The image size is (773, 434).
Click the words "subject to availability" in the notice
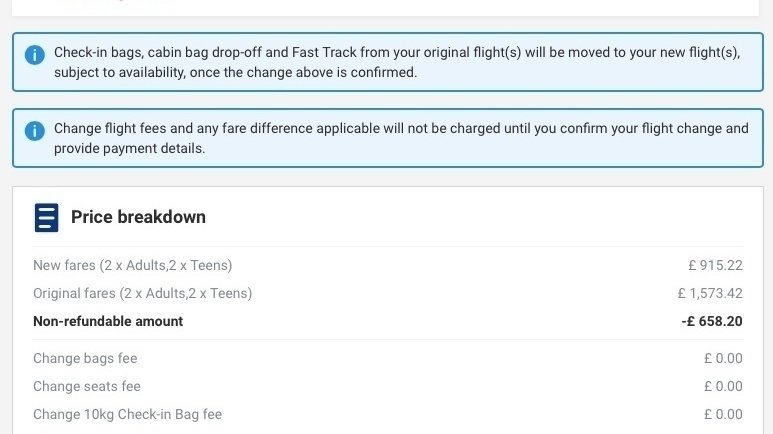(114, 73)
